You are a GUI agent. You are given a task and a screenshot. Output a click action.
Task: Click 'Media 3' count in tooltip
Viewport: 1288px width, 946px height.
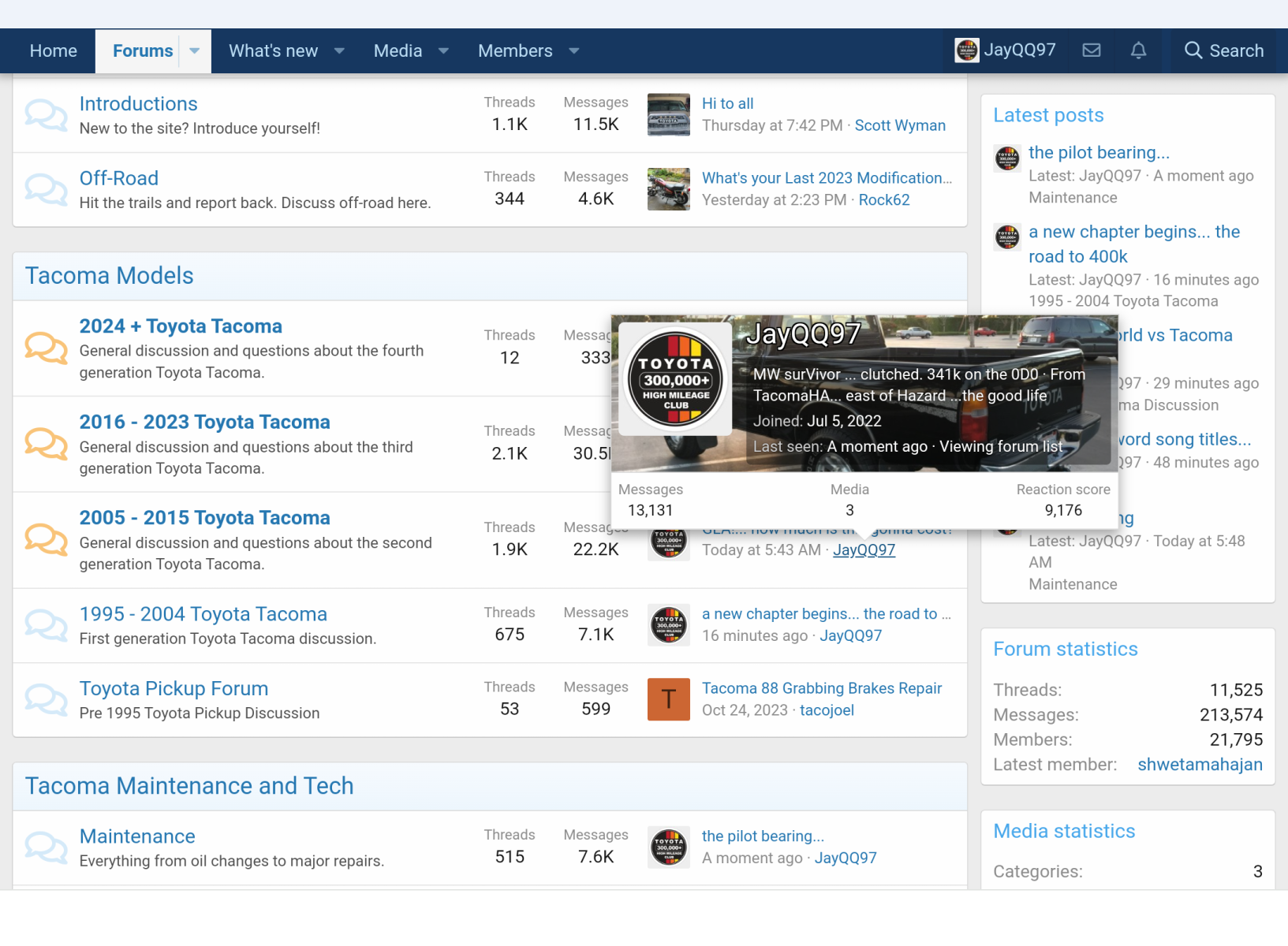click(849, 500)
